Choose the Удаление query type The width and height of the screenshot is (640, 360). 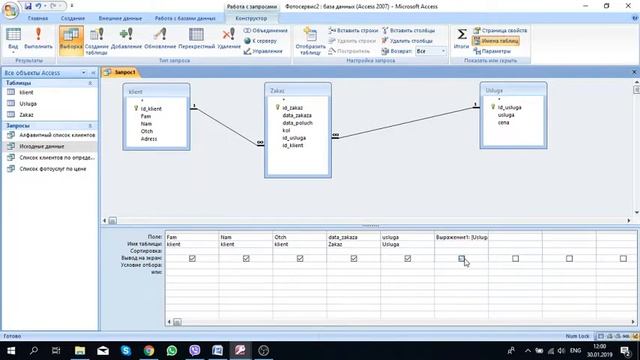click(x=229, y=39)
